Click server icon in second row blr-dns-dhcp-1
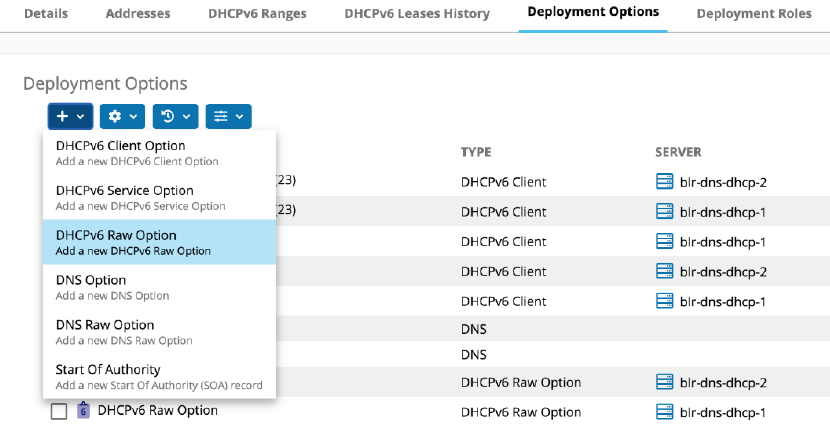This screenshot has width=830, height=436. [665, 212]
